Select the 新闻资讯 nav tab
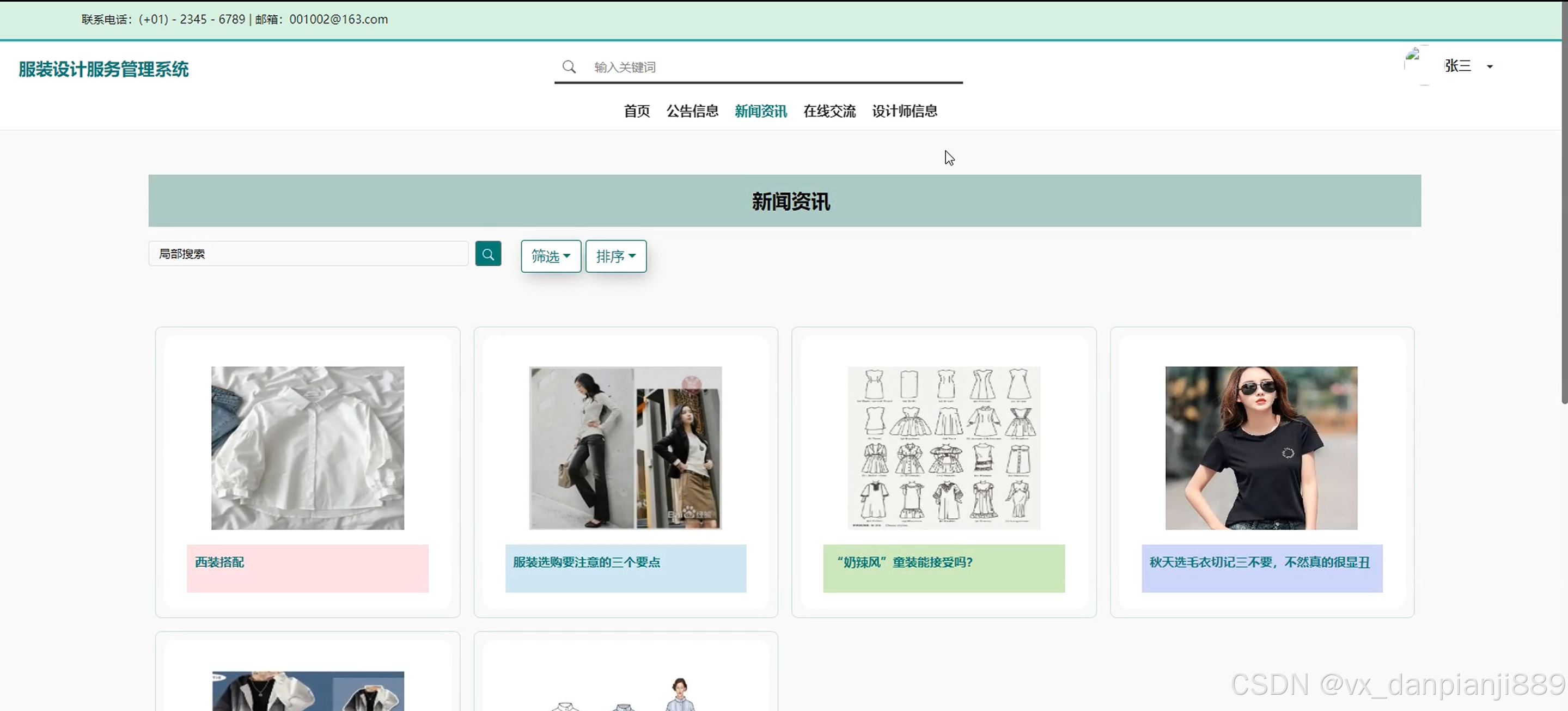 [760, 111]
